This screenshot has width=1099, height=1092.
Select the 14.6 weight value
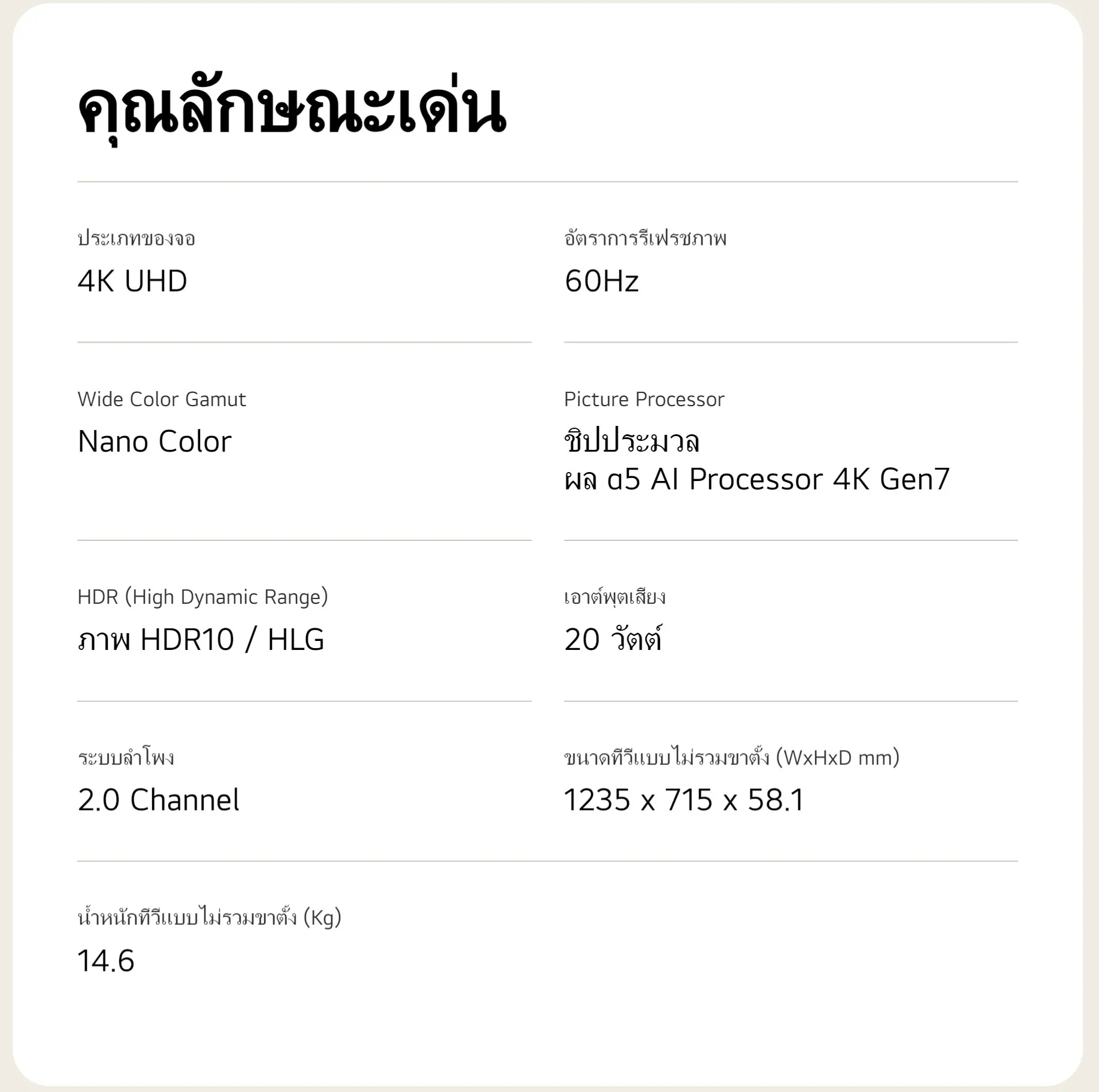(106, 960)
